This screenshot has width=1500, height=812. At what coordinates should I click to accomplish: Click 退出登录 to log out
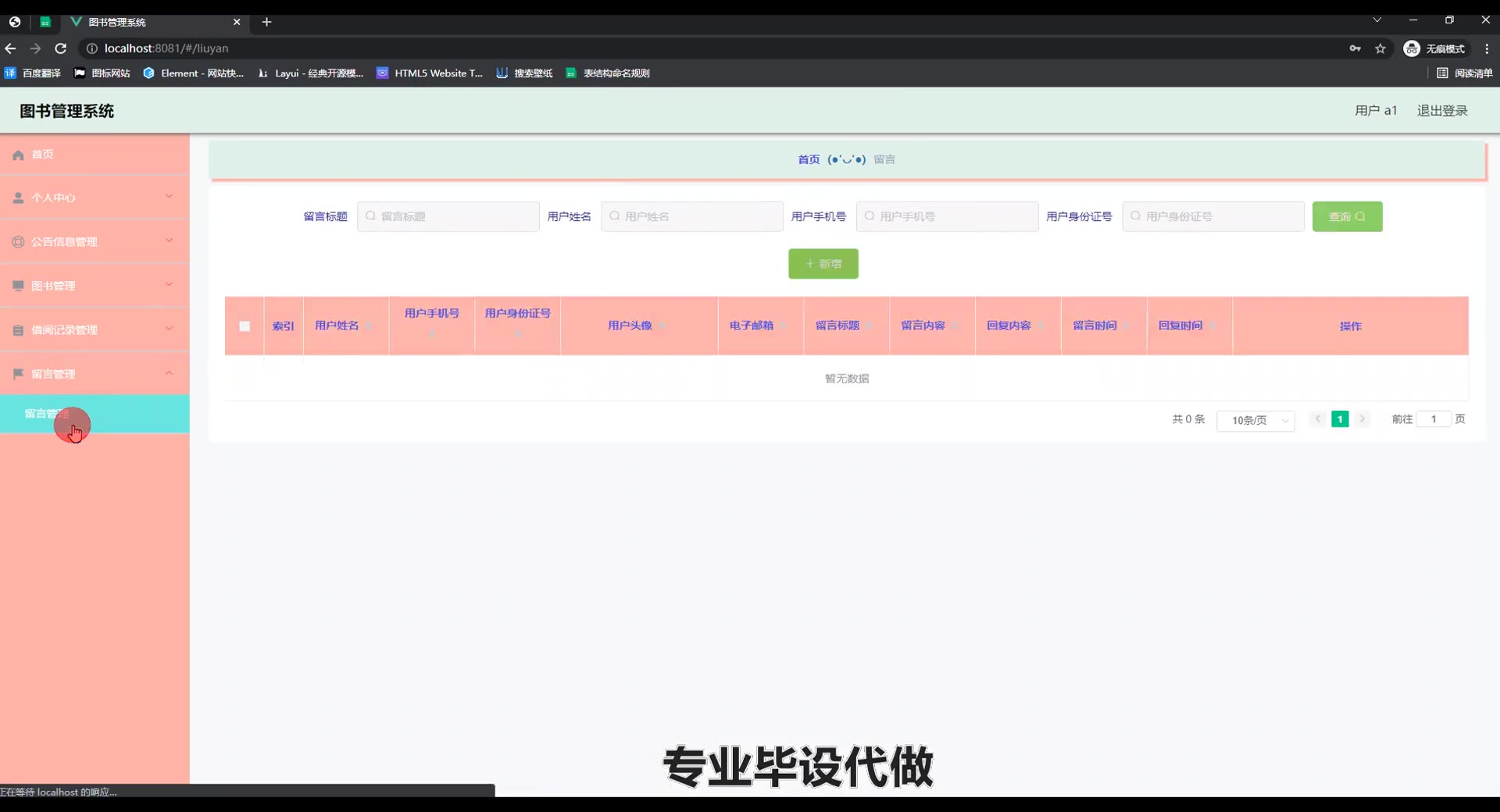(1442, 111)
